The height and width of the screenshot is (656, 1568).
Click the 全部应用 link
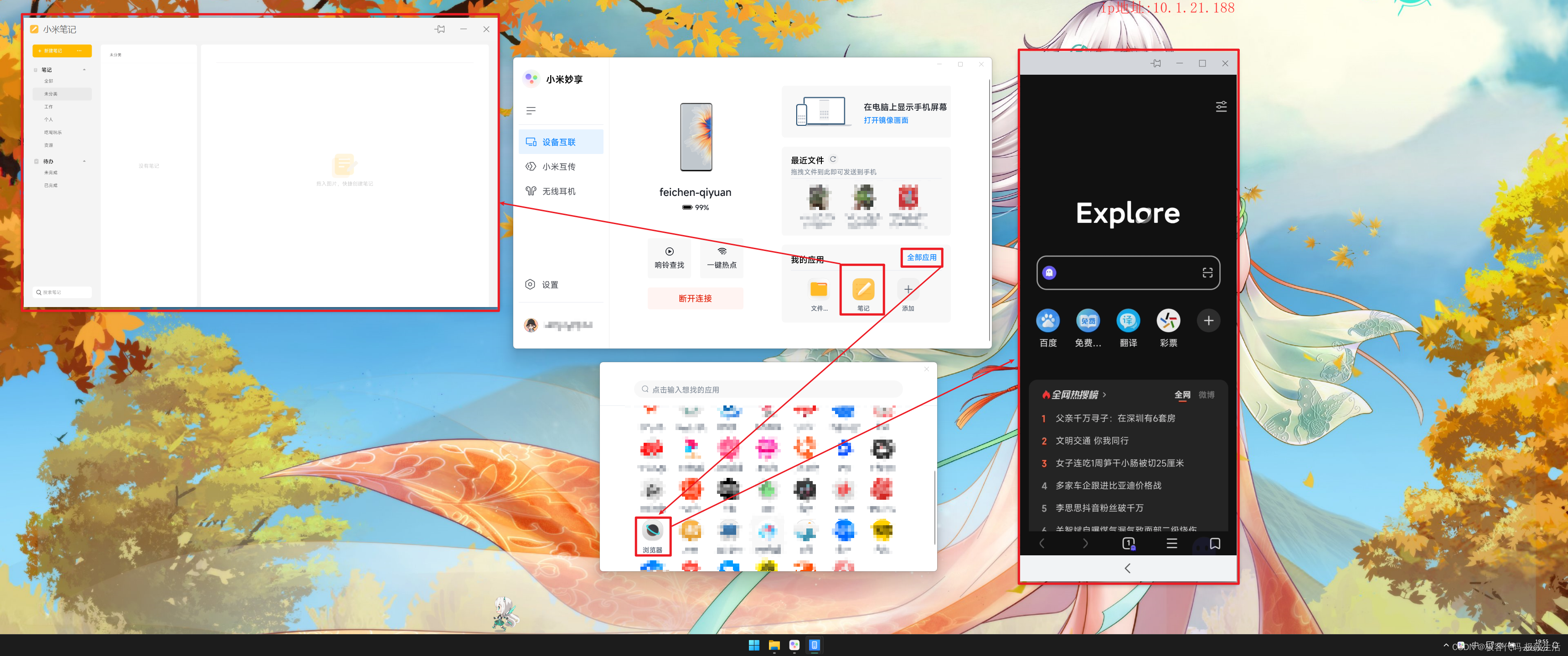[922, 257]
